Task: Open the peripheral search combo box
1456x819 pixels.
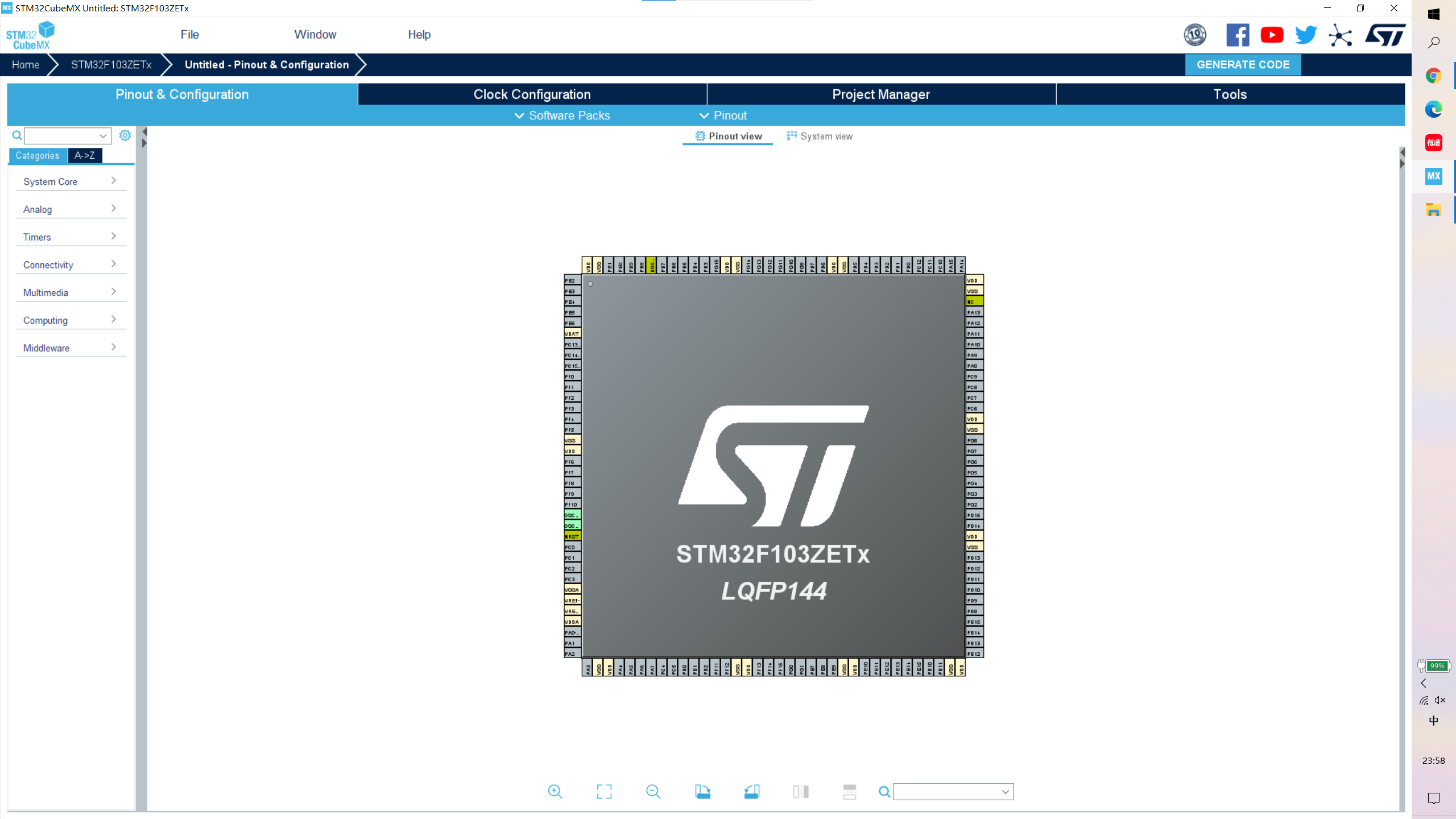Action: coord(68,135)
